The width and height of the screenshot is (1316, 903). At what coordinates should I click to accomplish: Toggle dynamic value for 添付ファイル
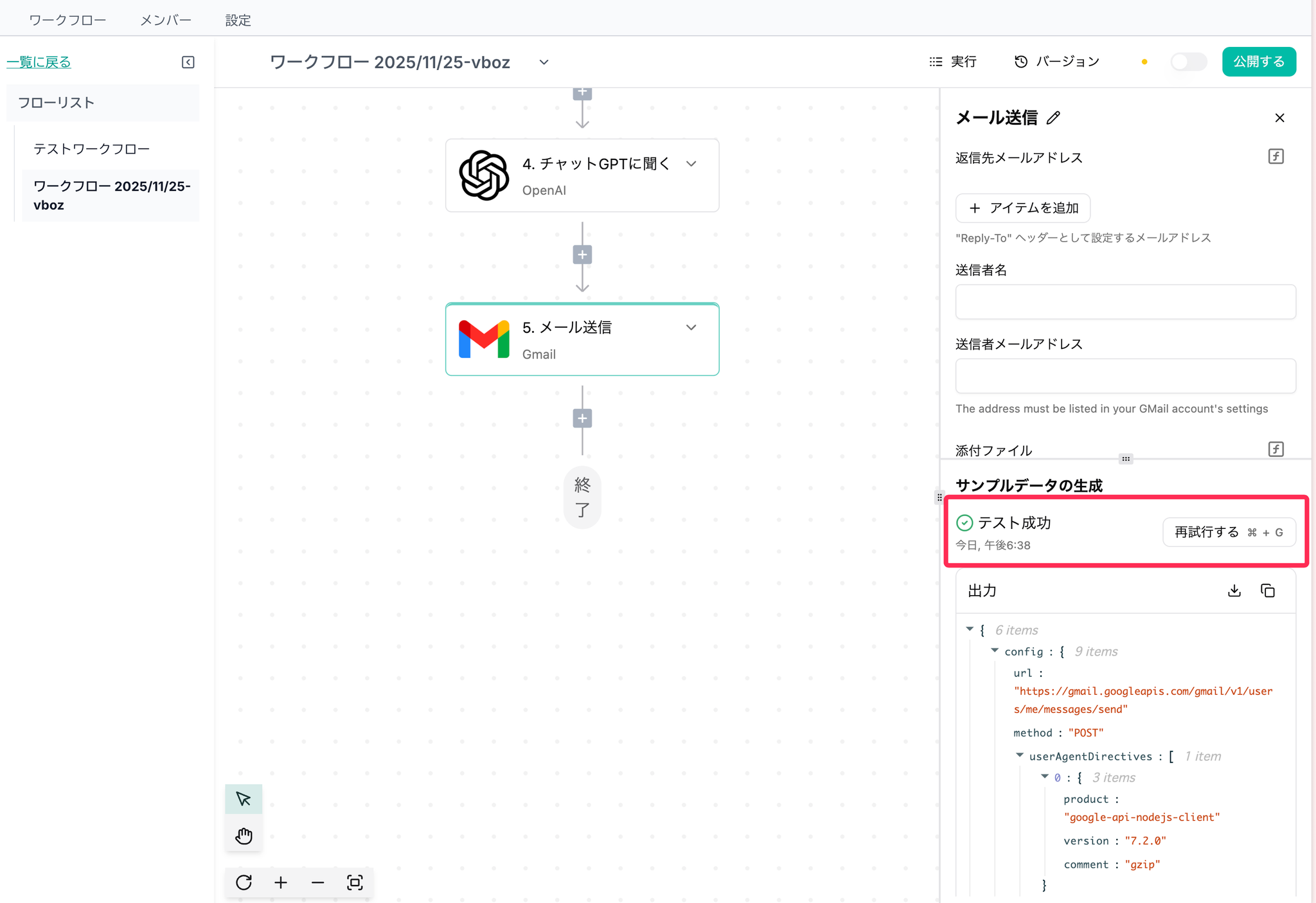[x=1276, y=449]
